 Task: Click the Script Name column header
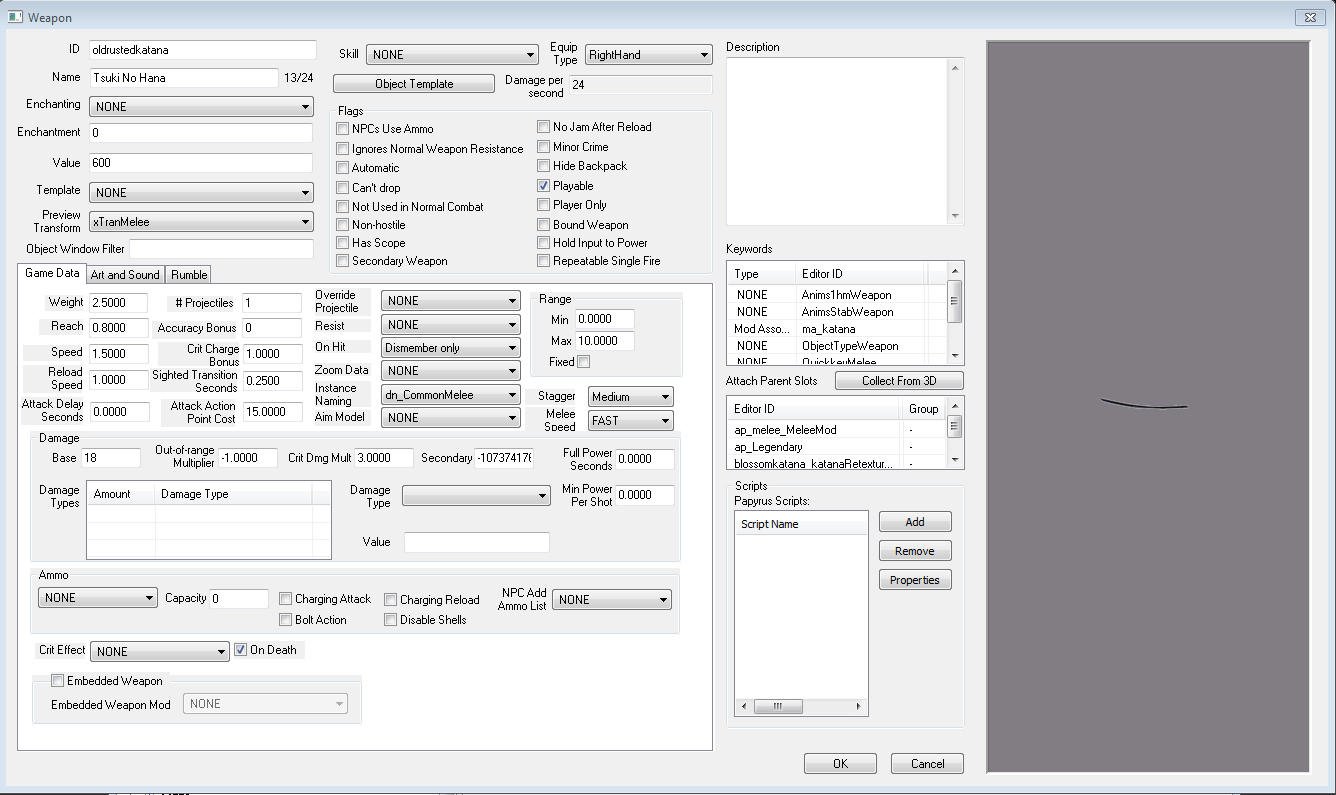801,524
